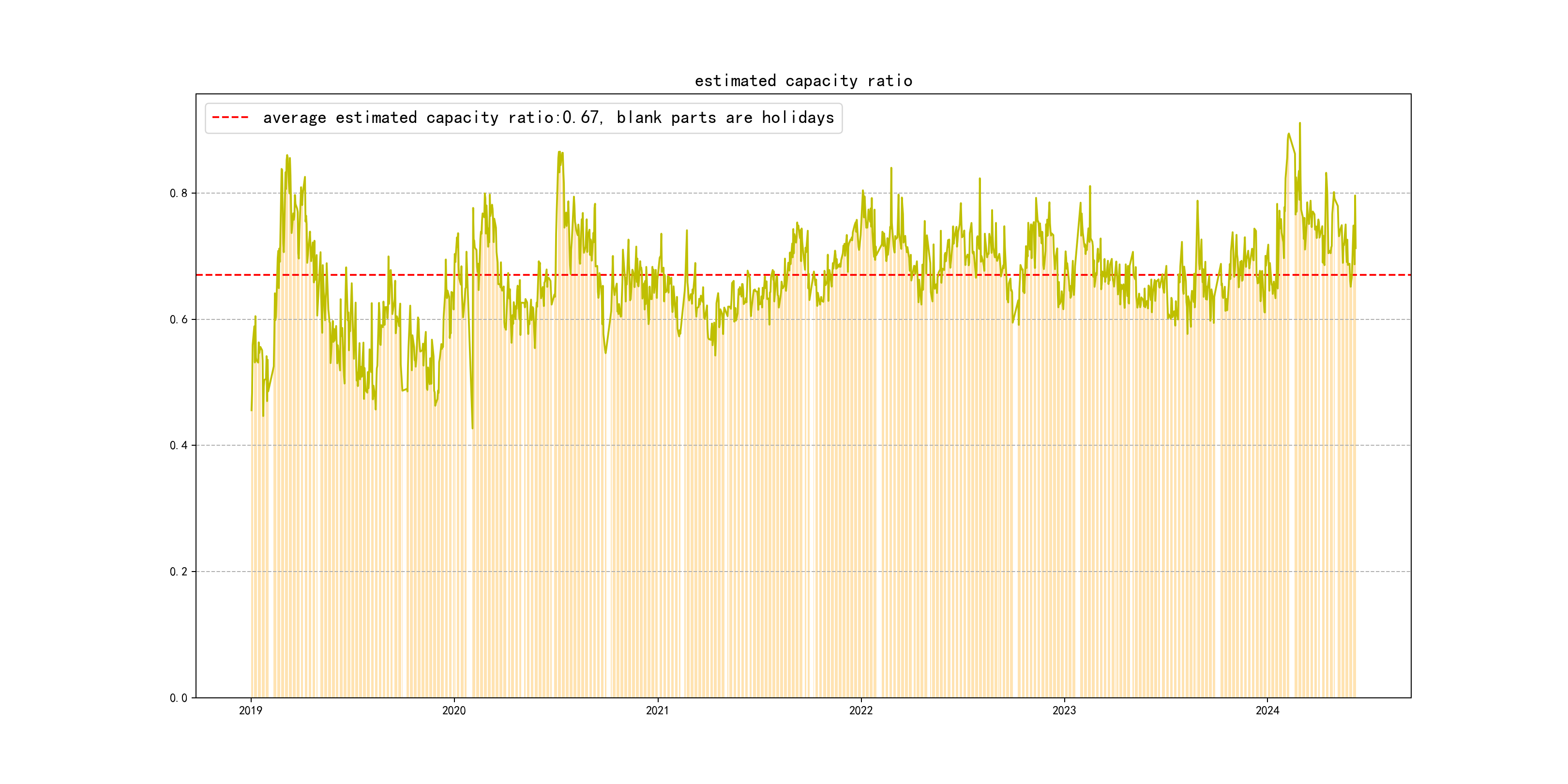
Task: Click the red dashed legend line sample
Action: click(x=230, y=118)
